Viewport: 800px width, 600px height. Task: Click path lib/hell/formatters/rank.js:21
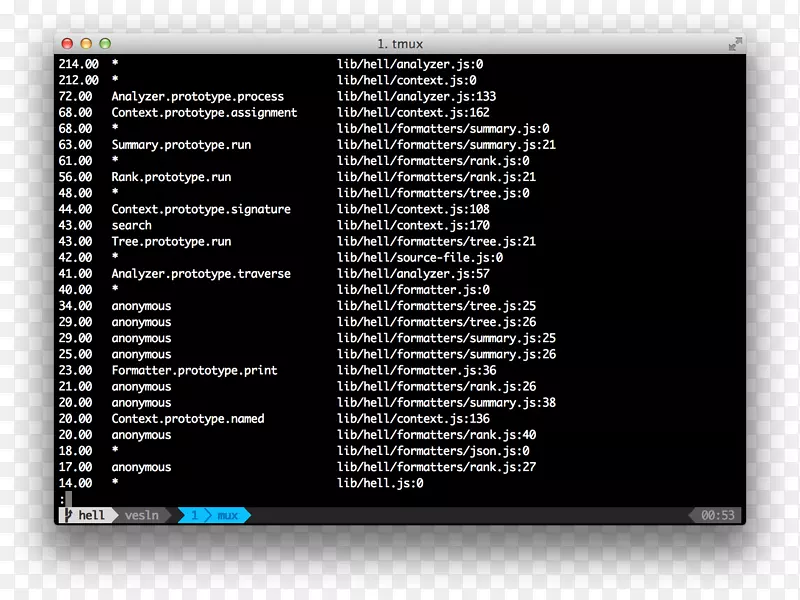(437, 177)
